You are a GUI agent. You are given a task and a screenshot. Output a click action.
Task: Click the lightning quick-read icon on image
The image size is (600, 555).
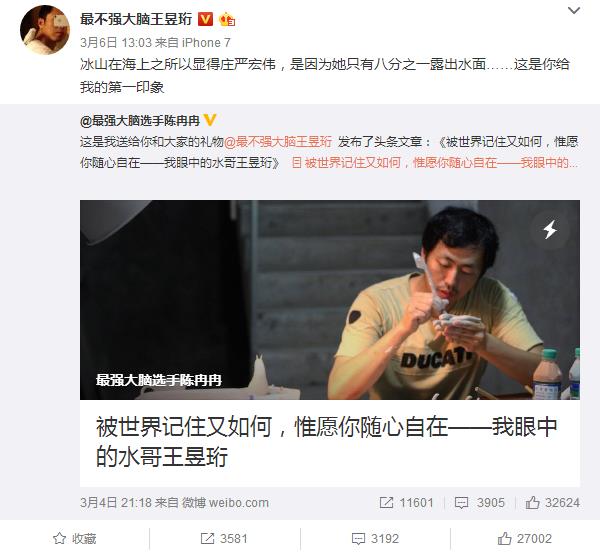550,230
